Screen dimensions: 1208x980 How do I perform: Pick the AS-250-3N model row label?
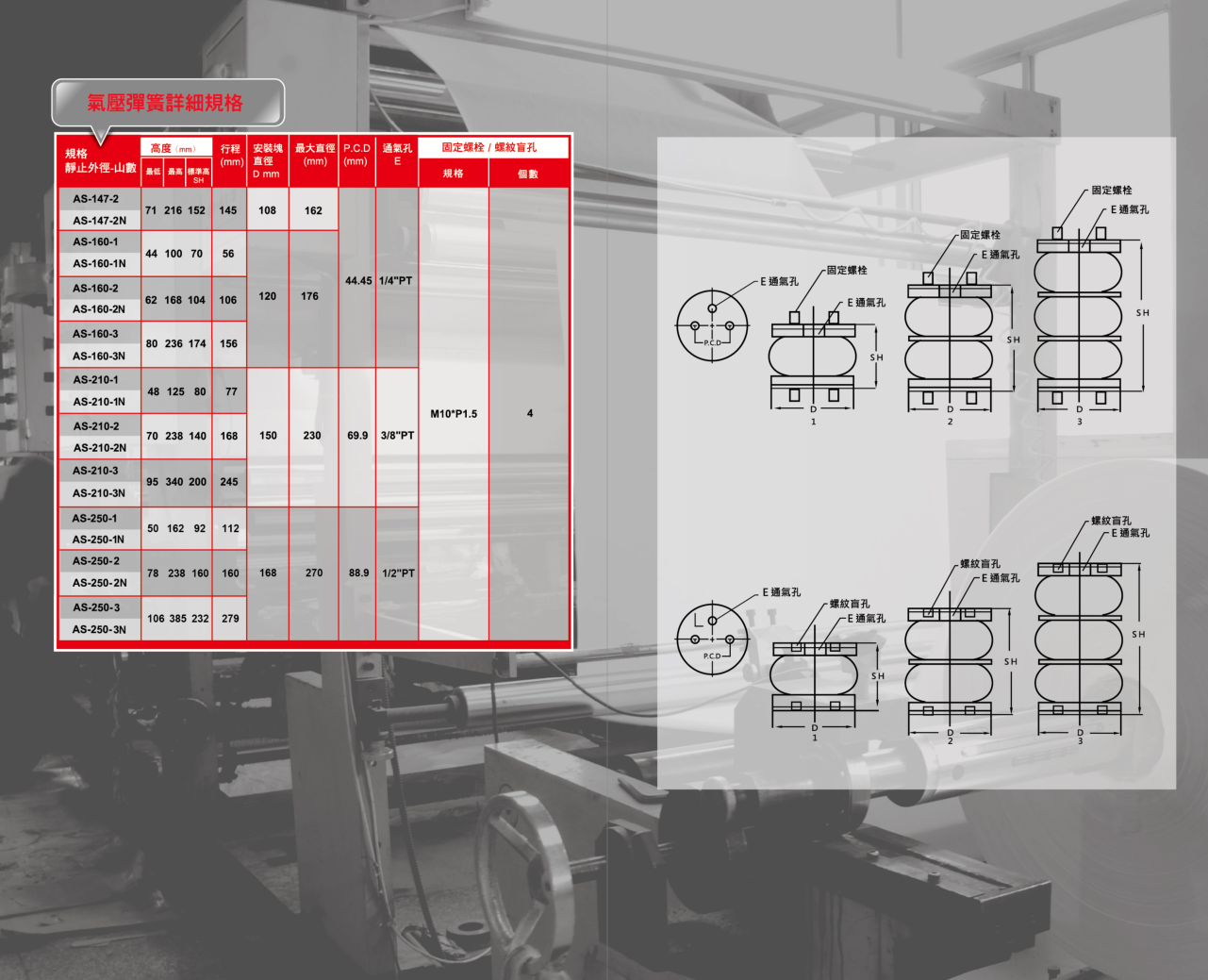pyautogui.click(x=99, y=629)
